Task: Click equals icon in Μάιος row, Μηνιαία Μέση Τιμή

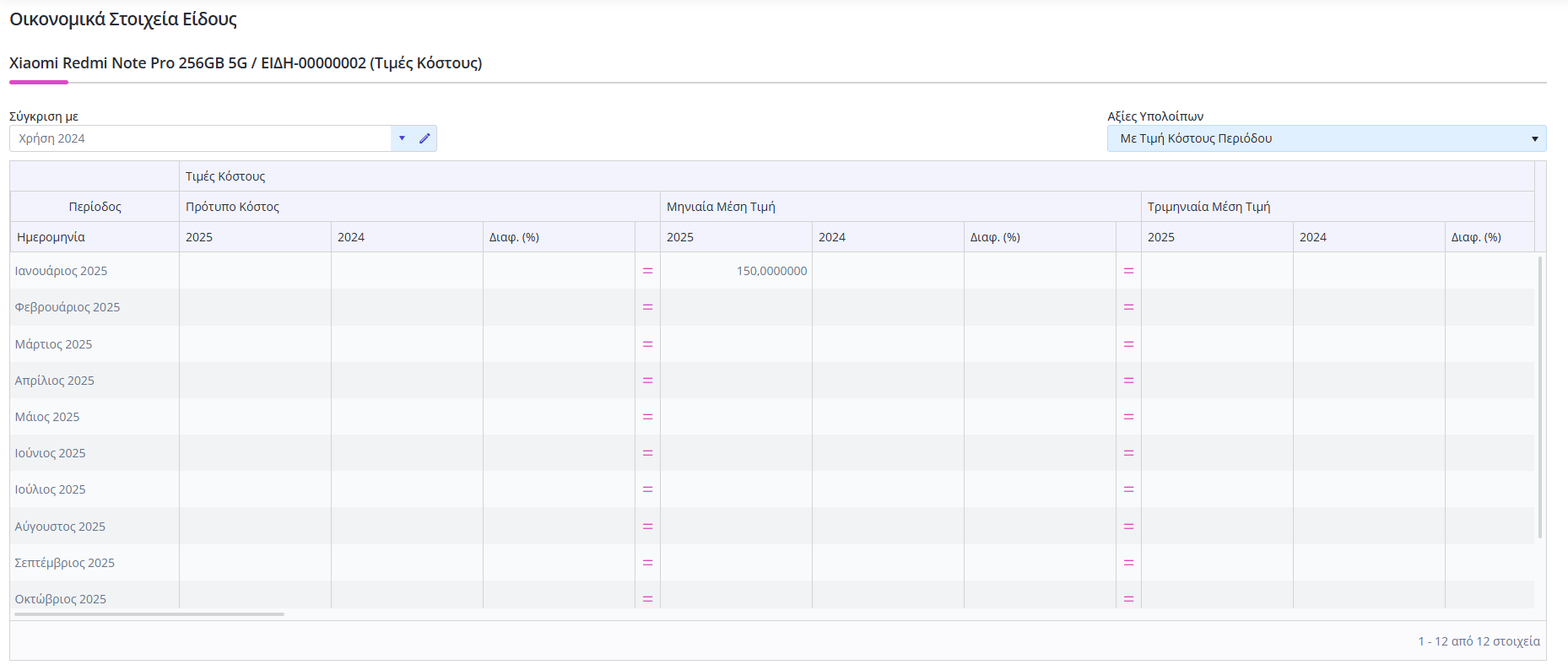Action: (x=1128, y=417)
